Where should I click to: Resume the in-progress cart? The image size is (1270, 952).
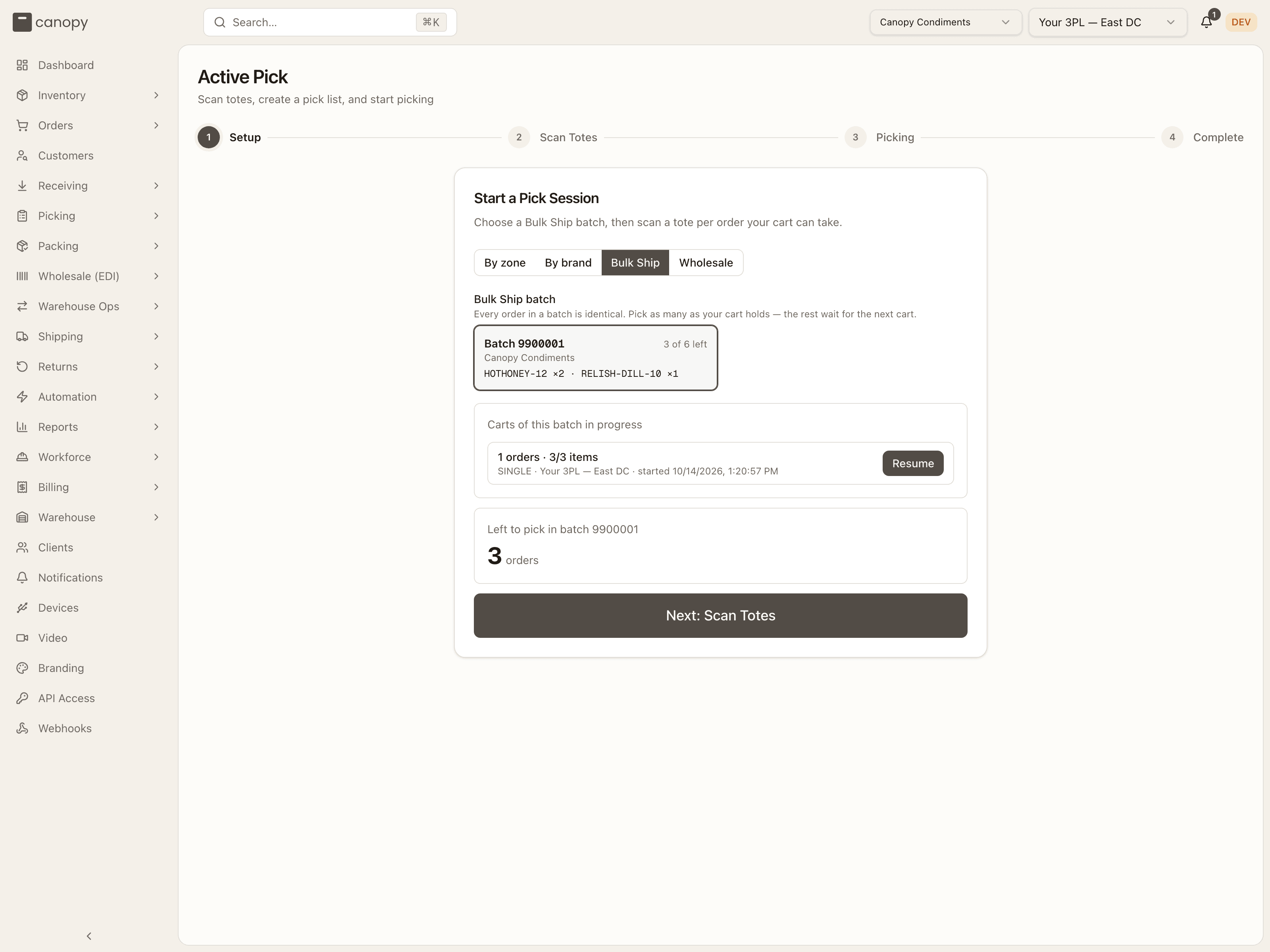point(912,463)
